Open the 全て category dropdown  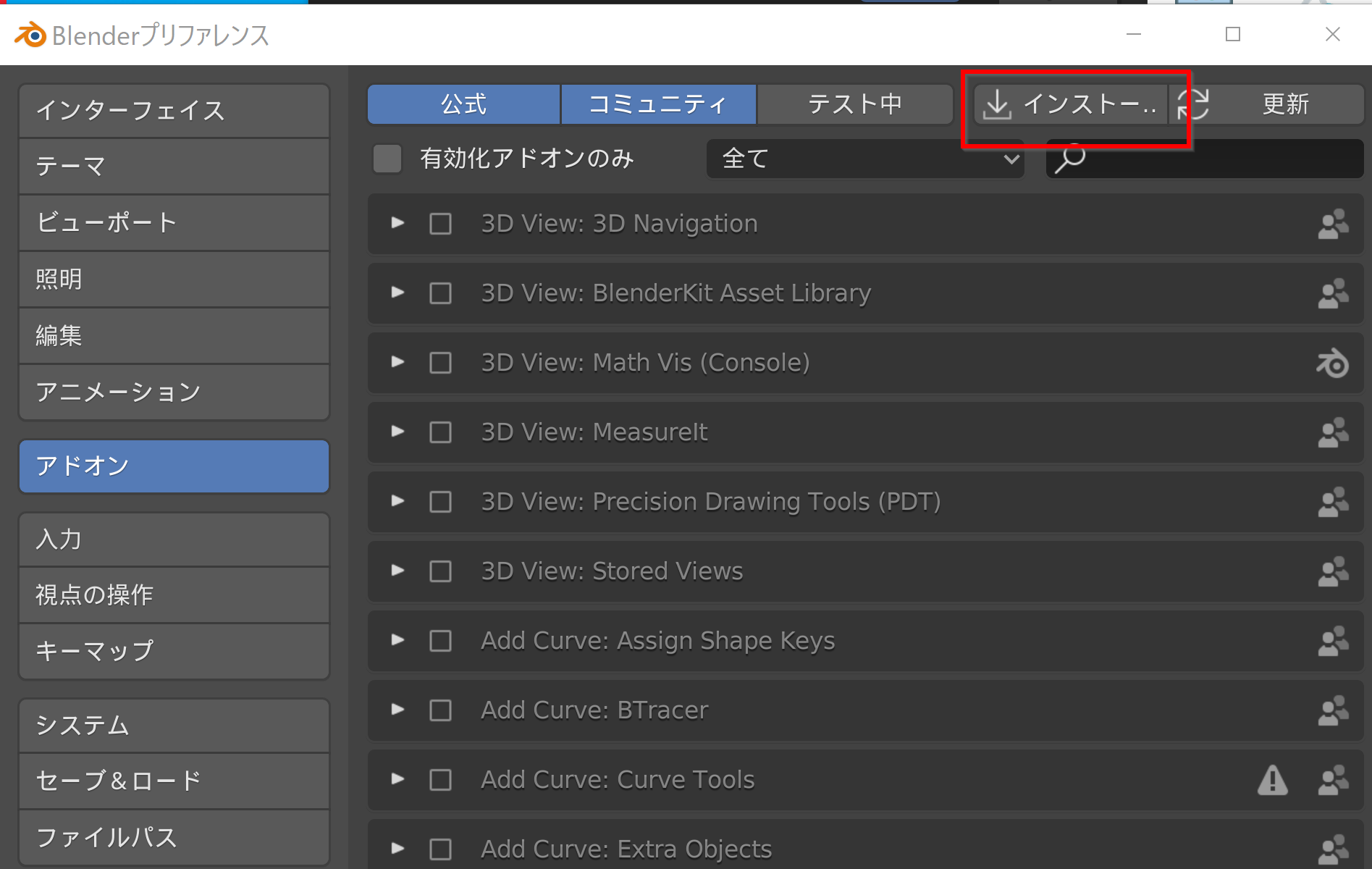[x=865, y=159]
